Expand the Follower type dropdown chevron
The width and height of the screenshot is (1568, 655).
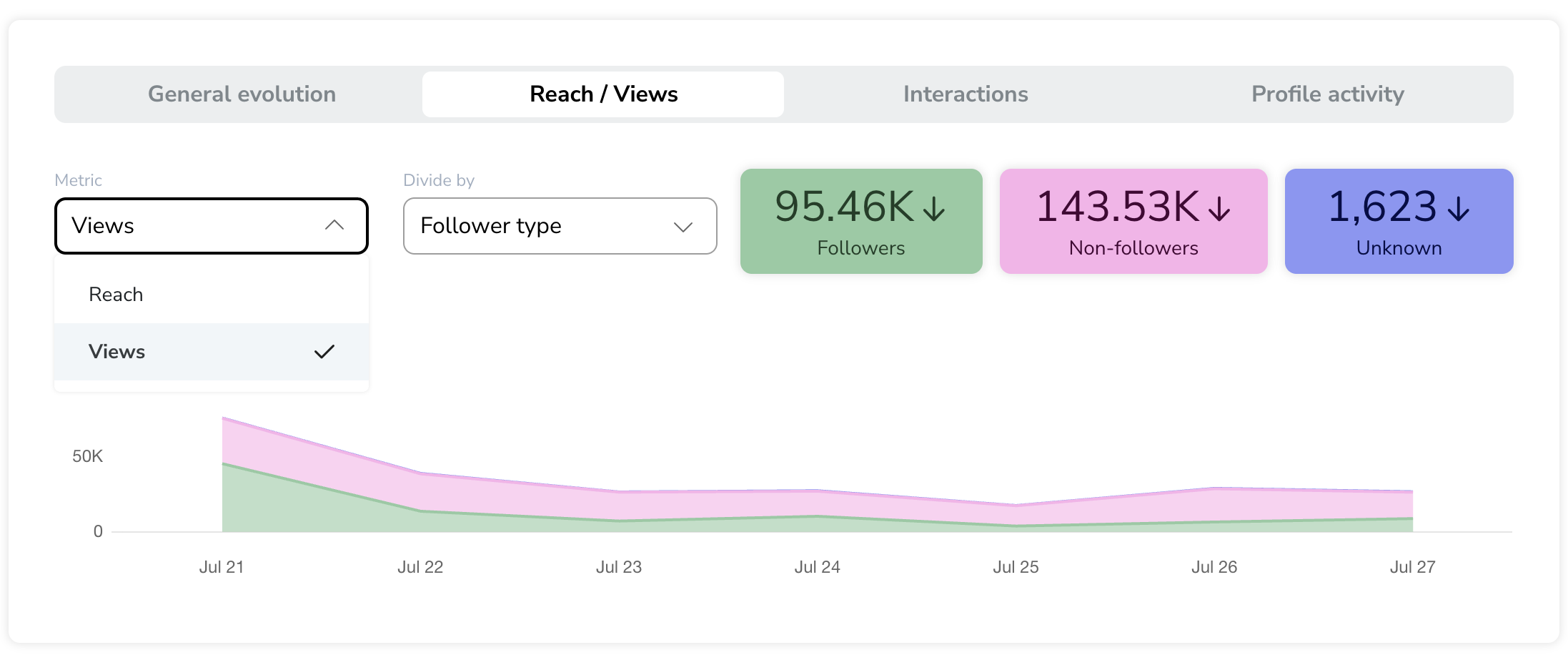tap(683, 227)
